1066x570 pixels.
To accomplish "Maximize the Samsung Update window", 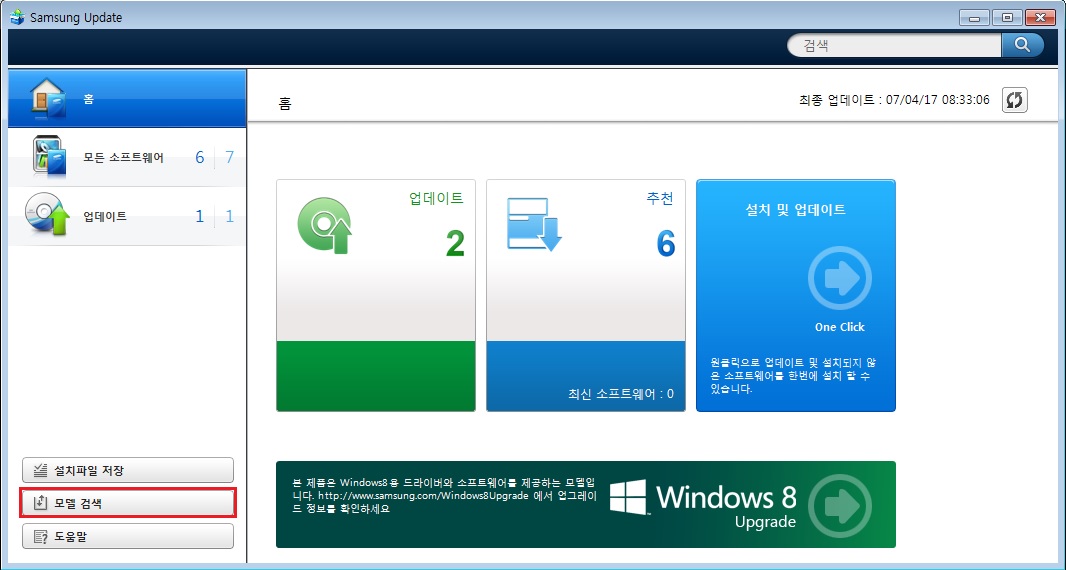I will point(1007,18).
